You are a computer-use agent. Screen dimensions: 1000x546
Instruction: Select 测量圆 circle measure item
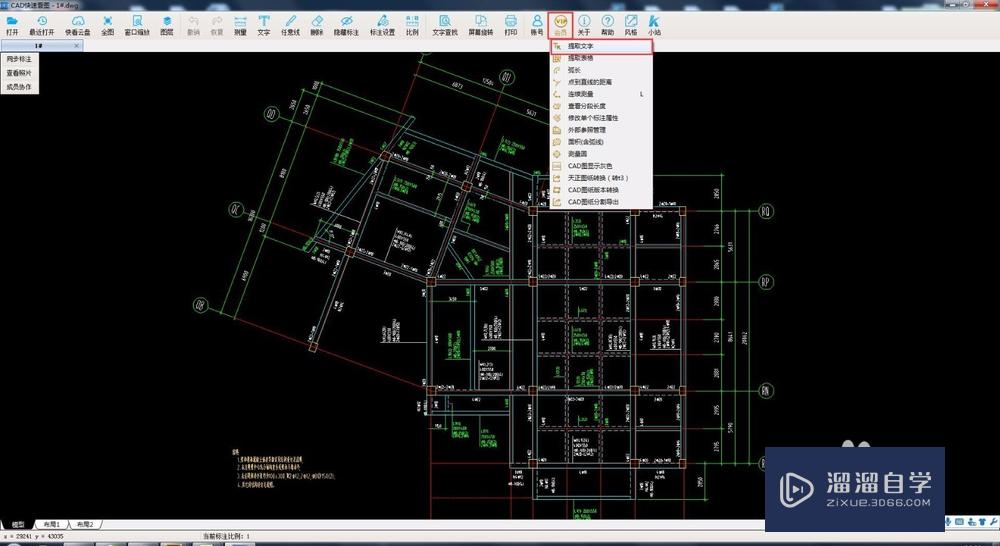(601, 154)
